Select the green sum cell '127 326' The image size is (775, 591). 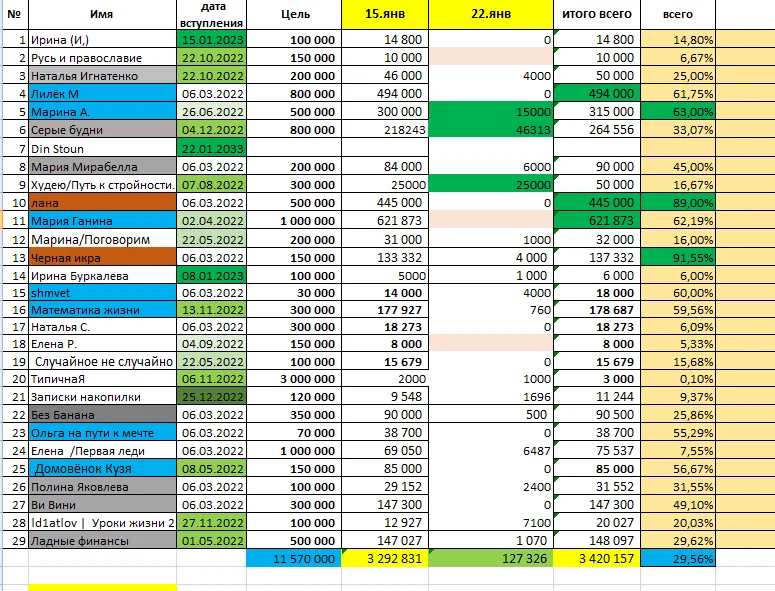(491, 558)
